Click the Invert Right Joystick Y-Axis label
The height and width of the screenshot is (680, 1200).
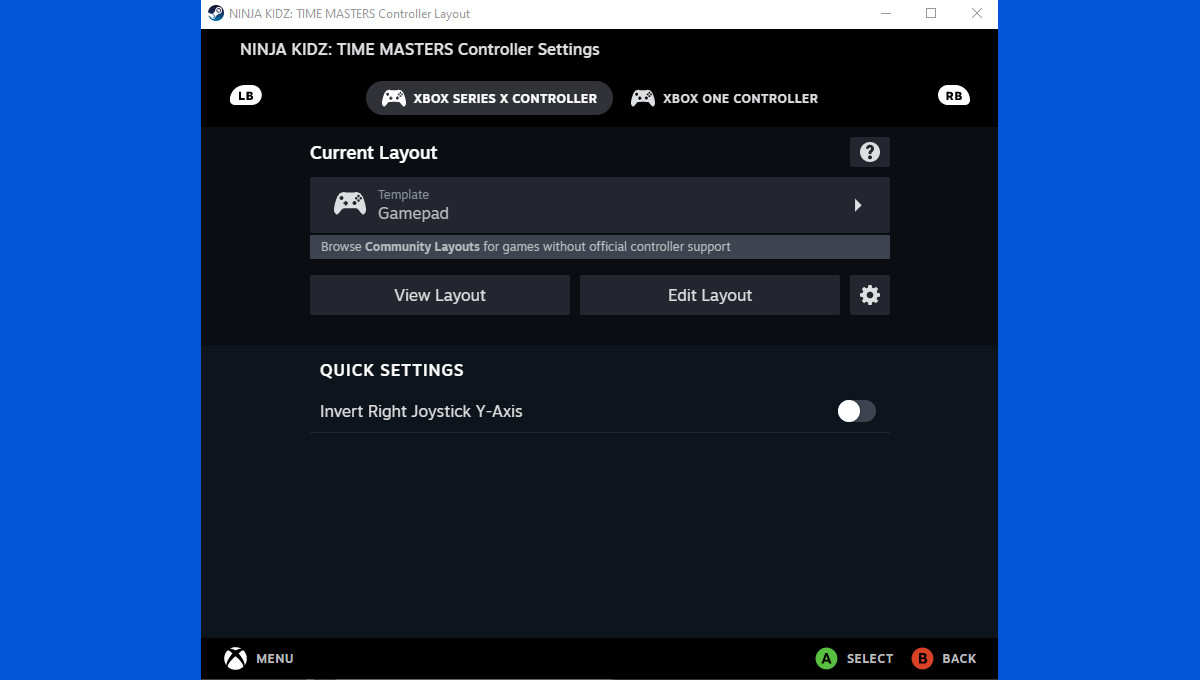[x=421, y=411]
